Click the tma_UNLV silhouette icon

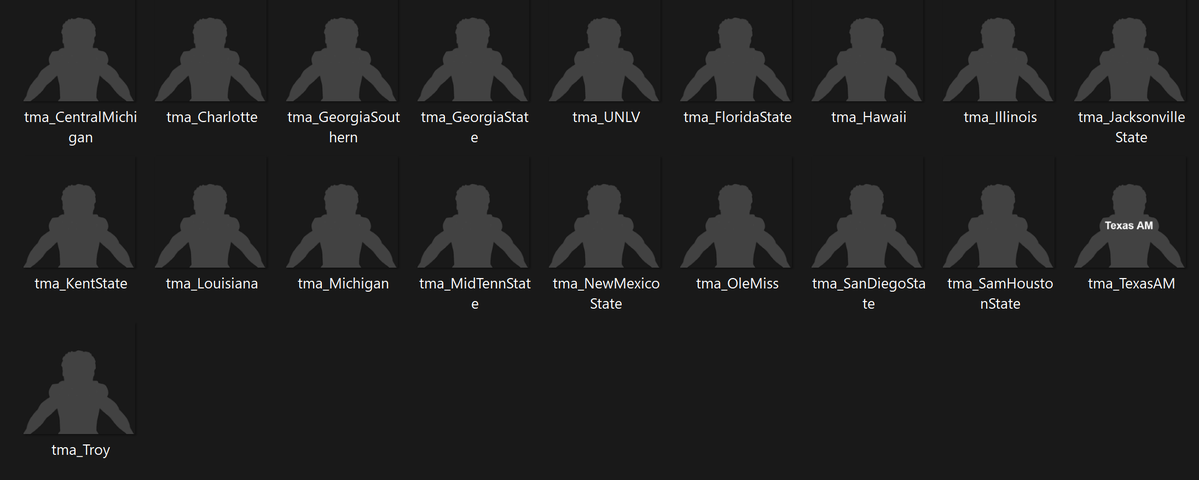[x=606, y=60]
